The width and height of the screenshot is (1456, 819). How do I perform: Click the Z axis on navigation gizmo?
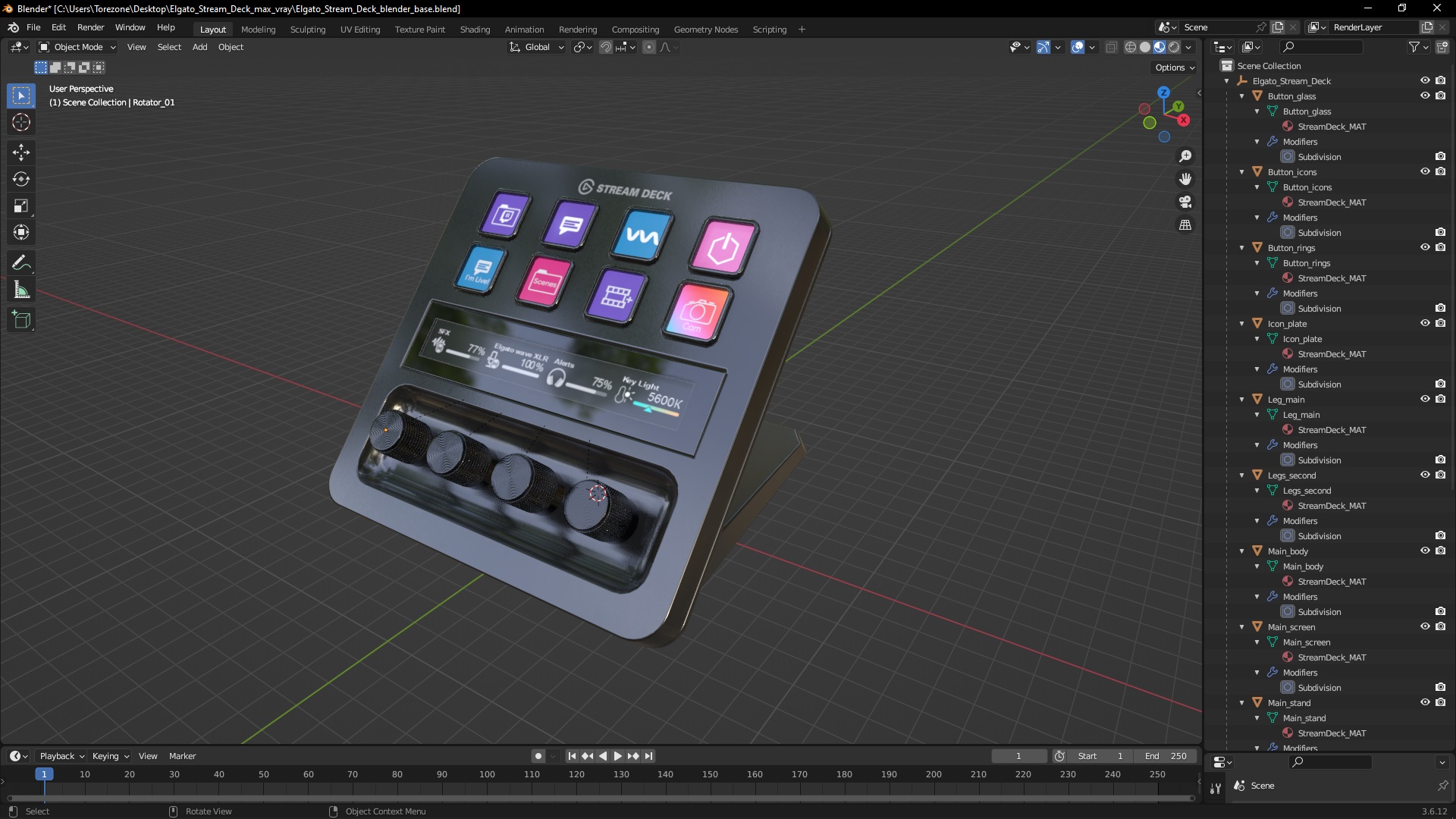[1163, 92]
